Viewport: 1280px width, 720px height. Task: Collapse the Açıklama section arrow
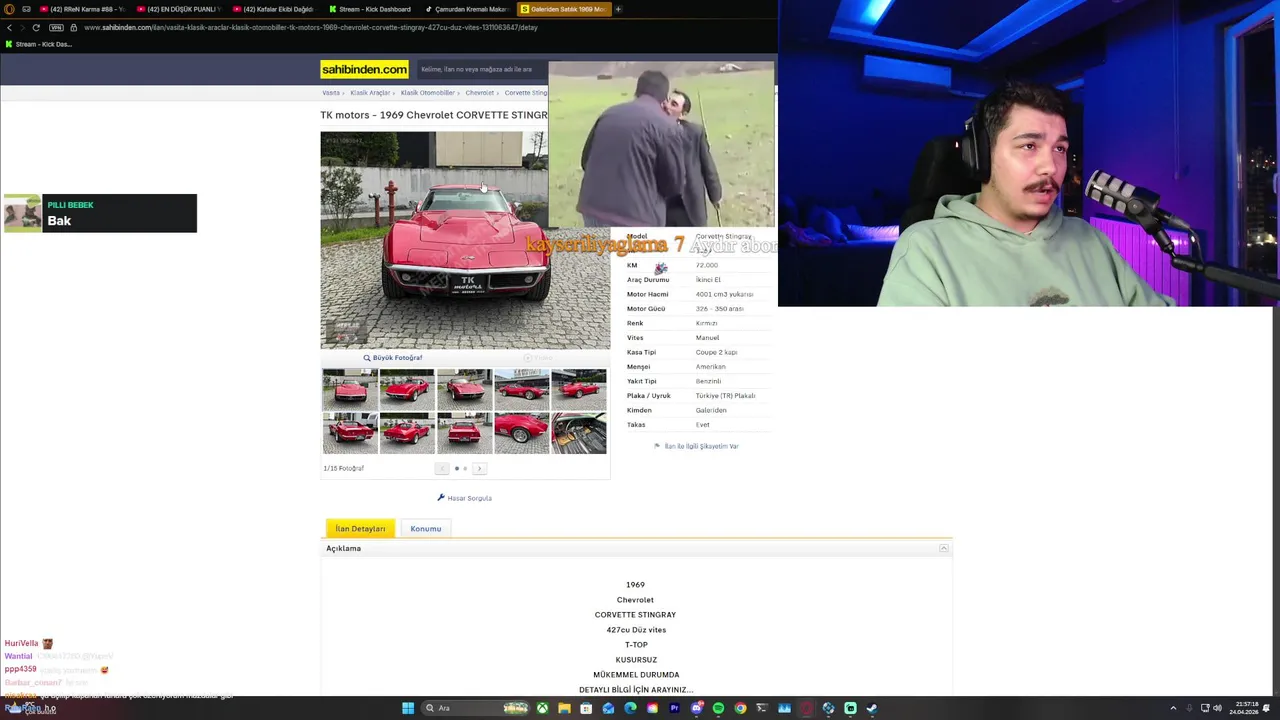click(x=943, y=548)
